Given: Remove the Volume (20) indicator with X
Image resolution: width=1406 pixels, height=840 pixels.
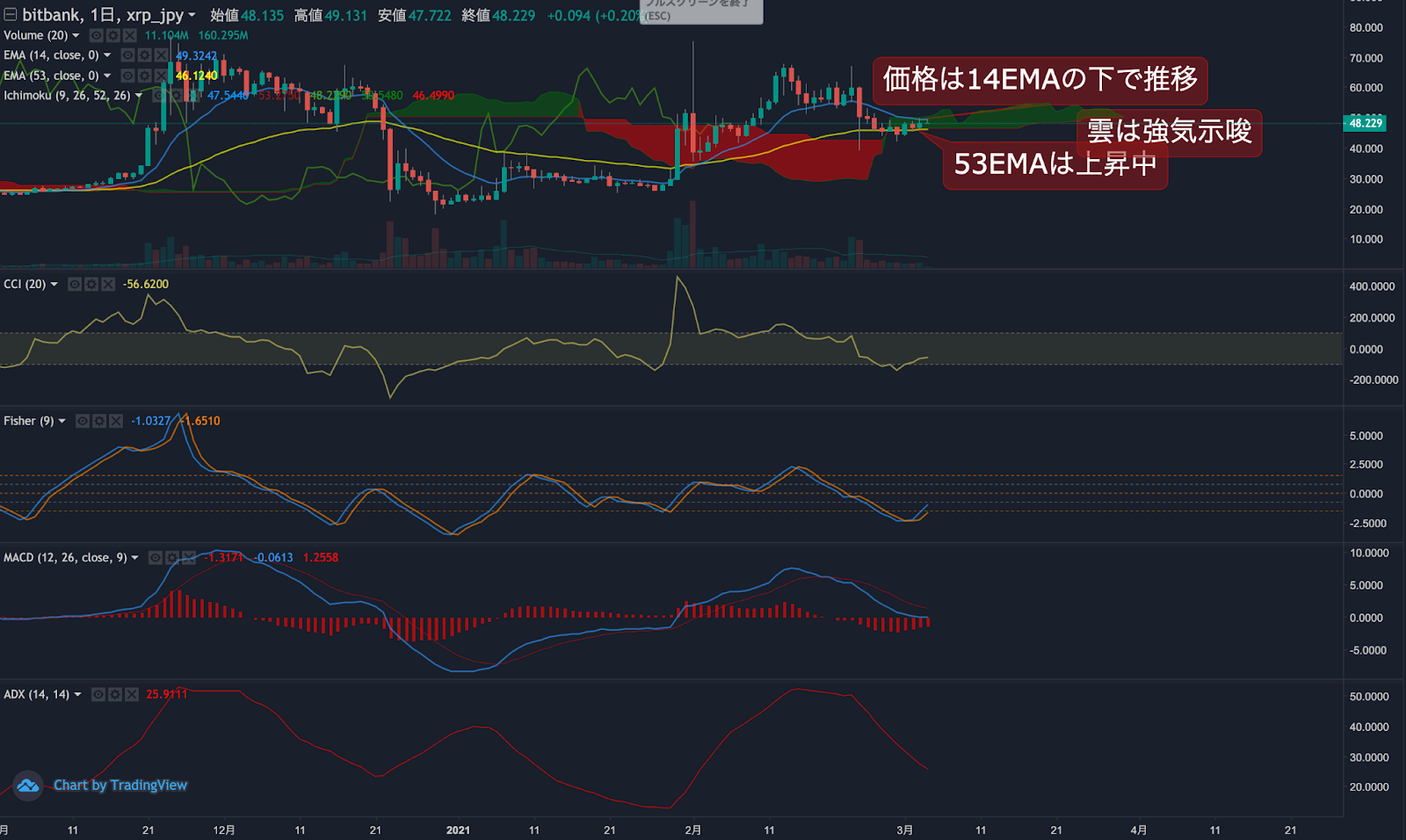Looking at the screenshot, I should pyautogui.click(x=129, y=35).
